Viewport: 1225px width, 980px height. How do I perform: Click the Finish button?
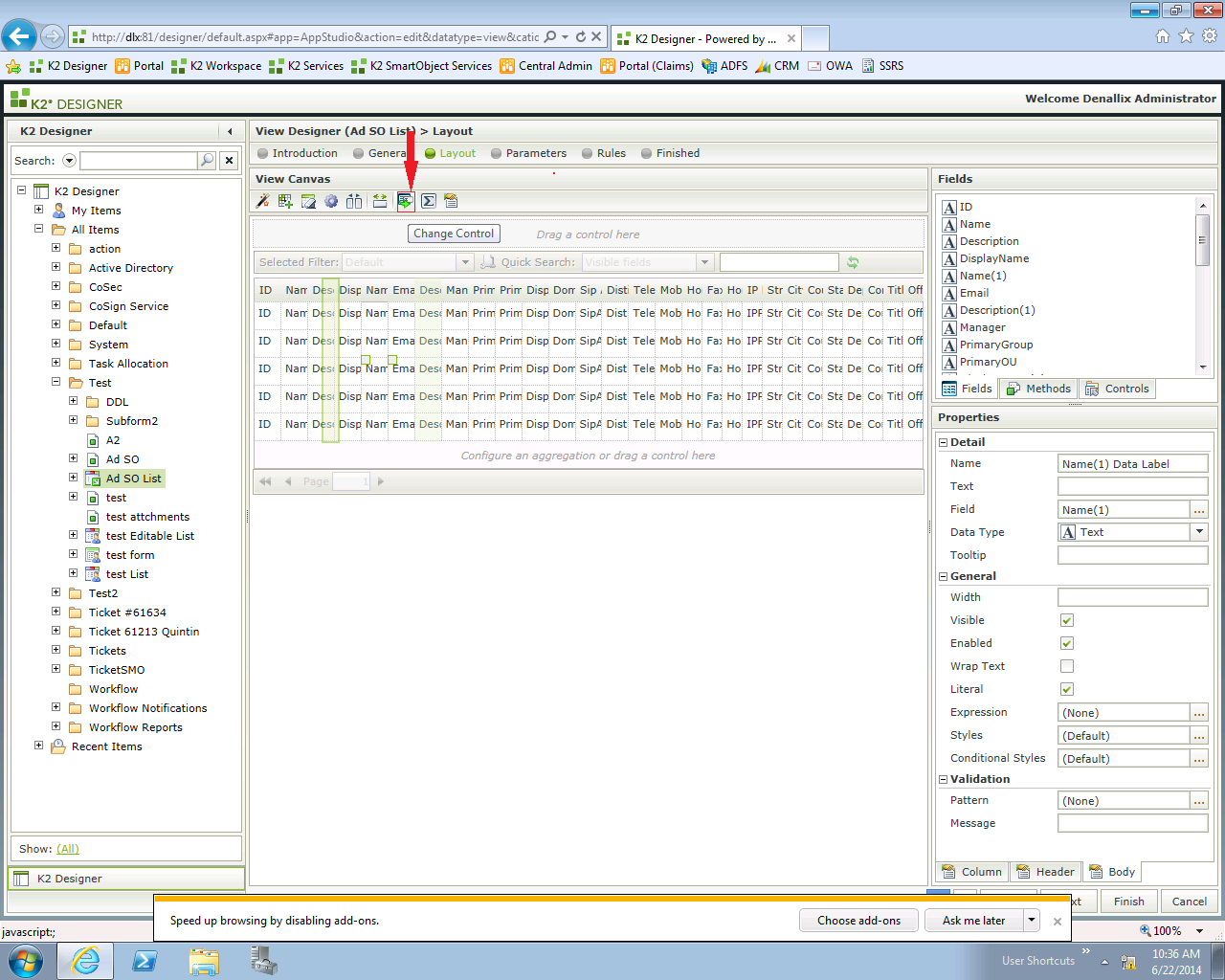(1128, 902)
